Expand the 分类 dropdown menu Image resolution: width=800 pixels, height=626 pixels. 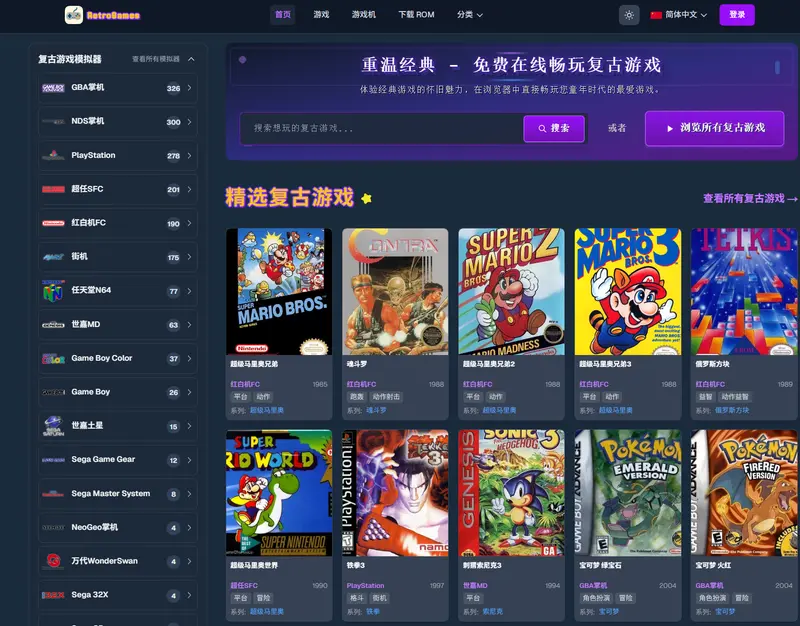[x=469, y=15]
